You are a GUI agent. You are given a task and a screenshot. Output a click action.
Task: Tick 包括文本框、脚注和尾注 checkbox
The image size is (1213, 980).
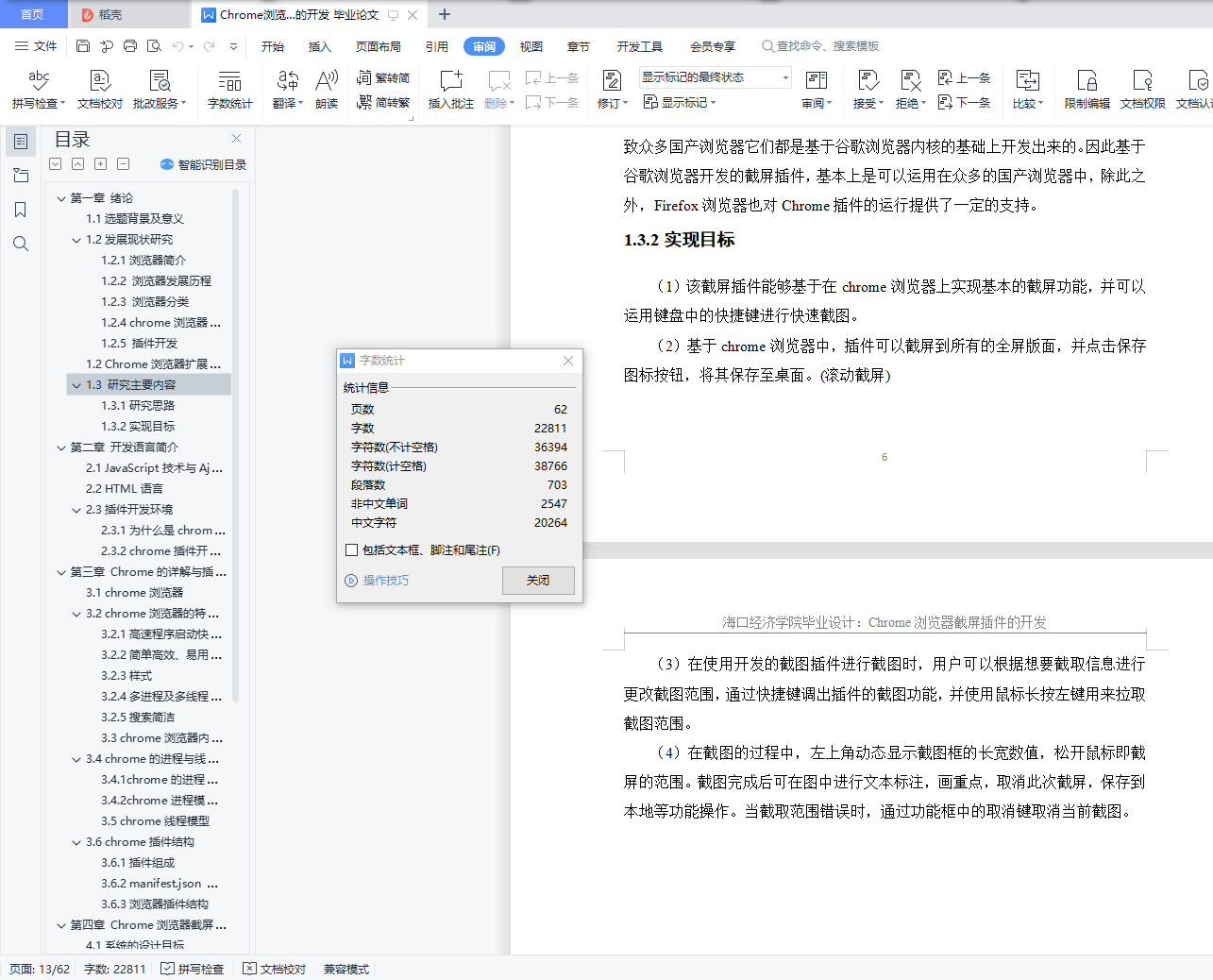click(x=351, y=549)
